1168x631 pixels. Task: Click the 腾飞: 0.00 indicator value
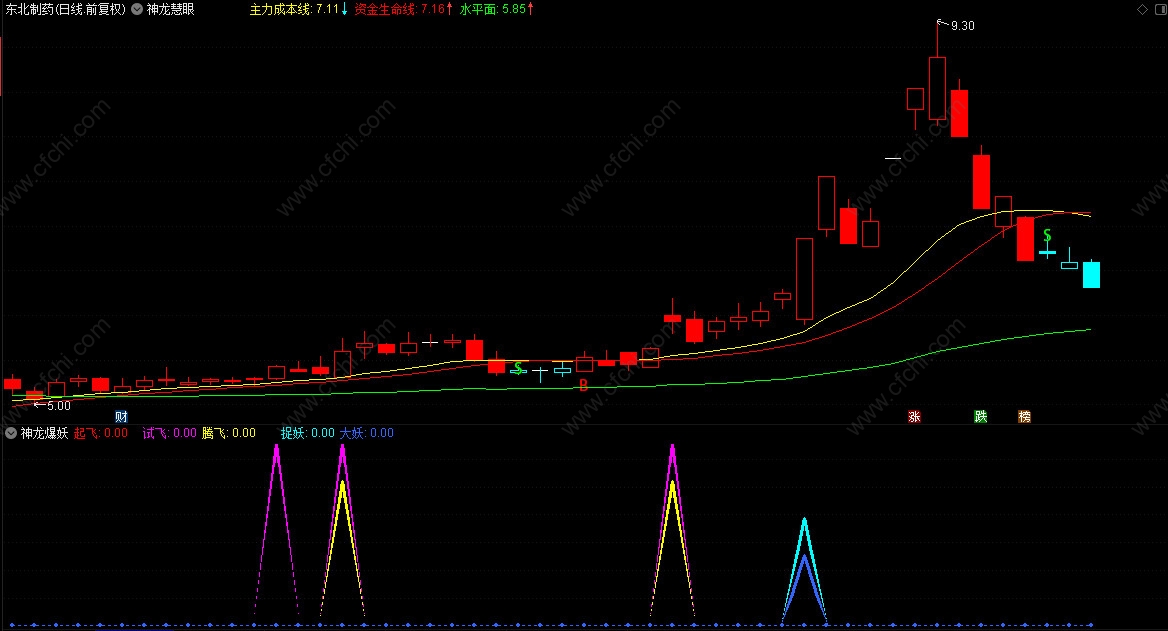point(229,433)
